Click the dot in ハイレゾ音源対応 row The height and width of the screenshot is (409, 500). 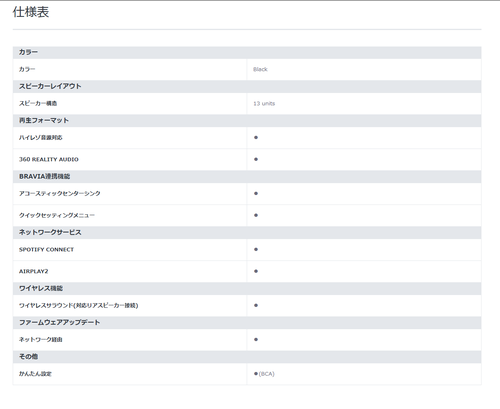[x=256, y=137]
